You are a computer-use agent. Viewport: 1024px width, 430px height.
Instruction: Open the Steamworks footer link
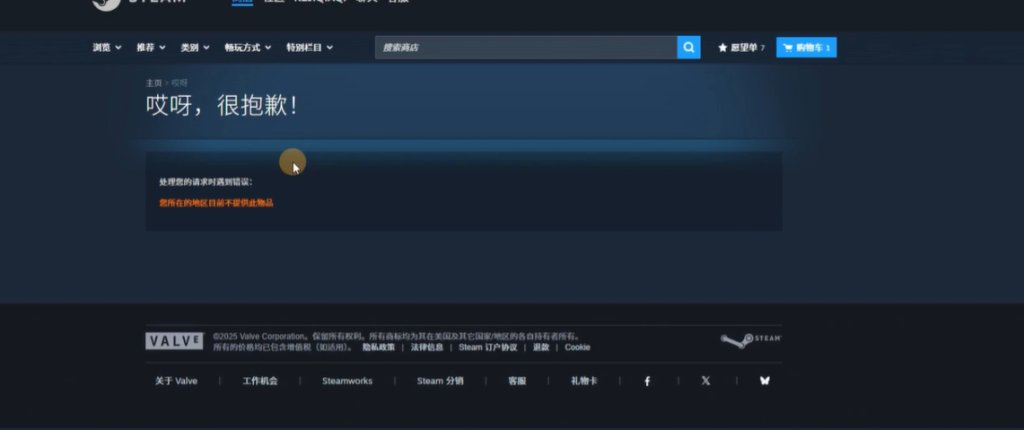tap(347, 381)
